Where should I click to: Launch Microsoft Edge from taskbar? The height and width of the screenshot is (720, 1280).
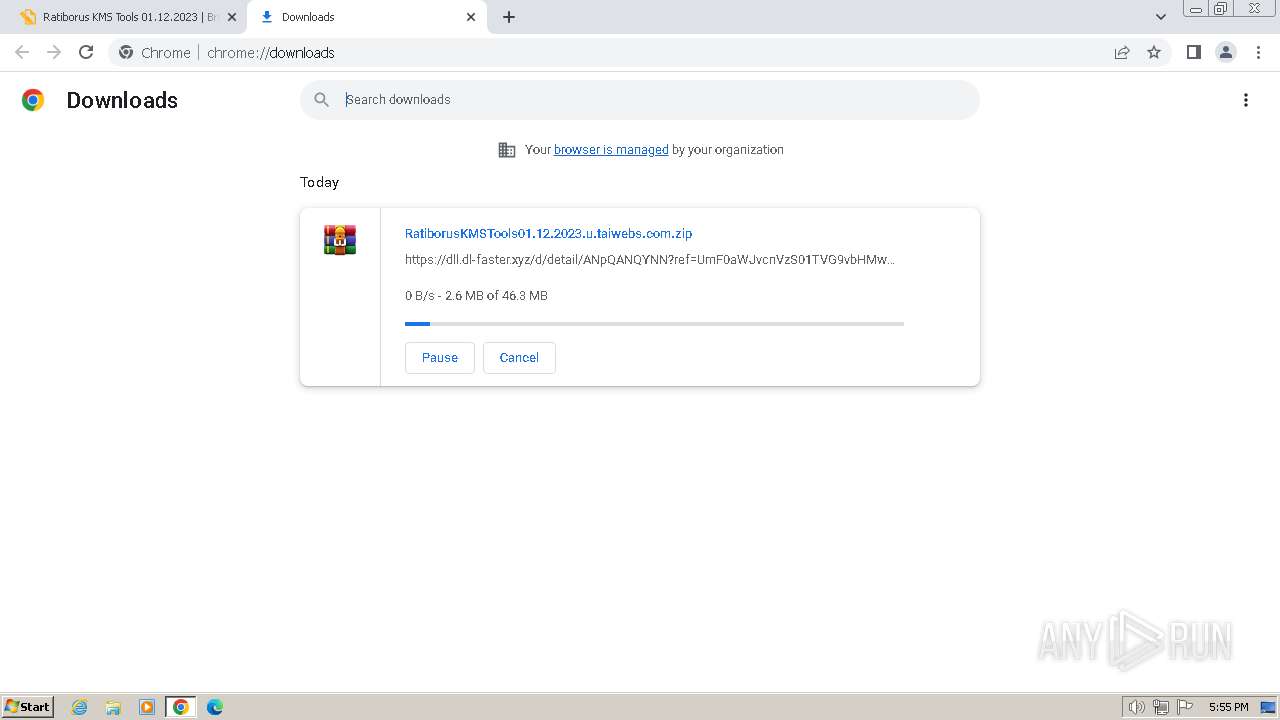pyautogui.click(x=214, y=707)
